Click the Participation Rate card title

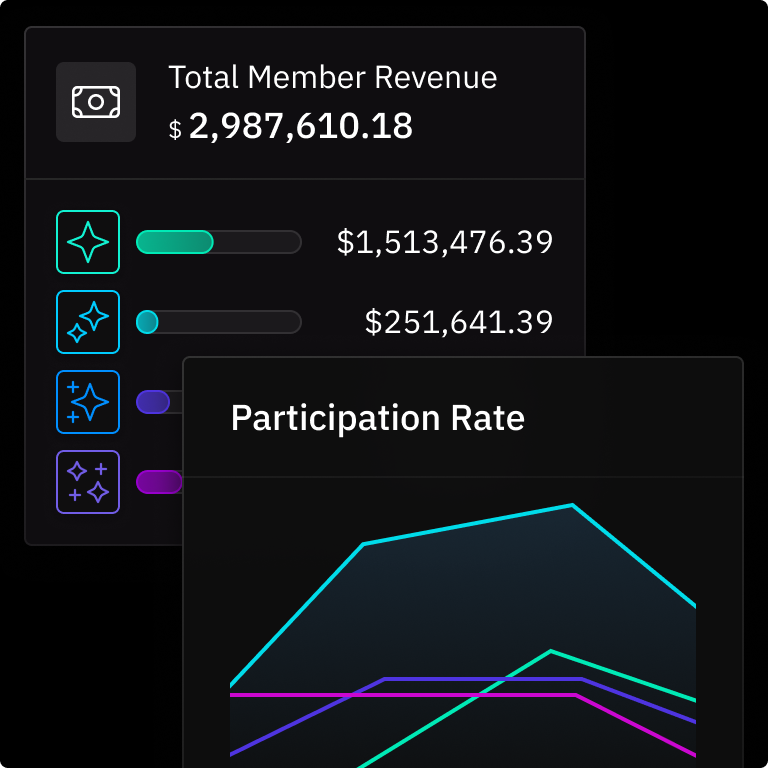coord(378,418)
